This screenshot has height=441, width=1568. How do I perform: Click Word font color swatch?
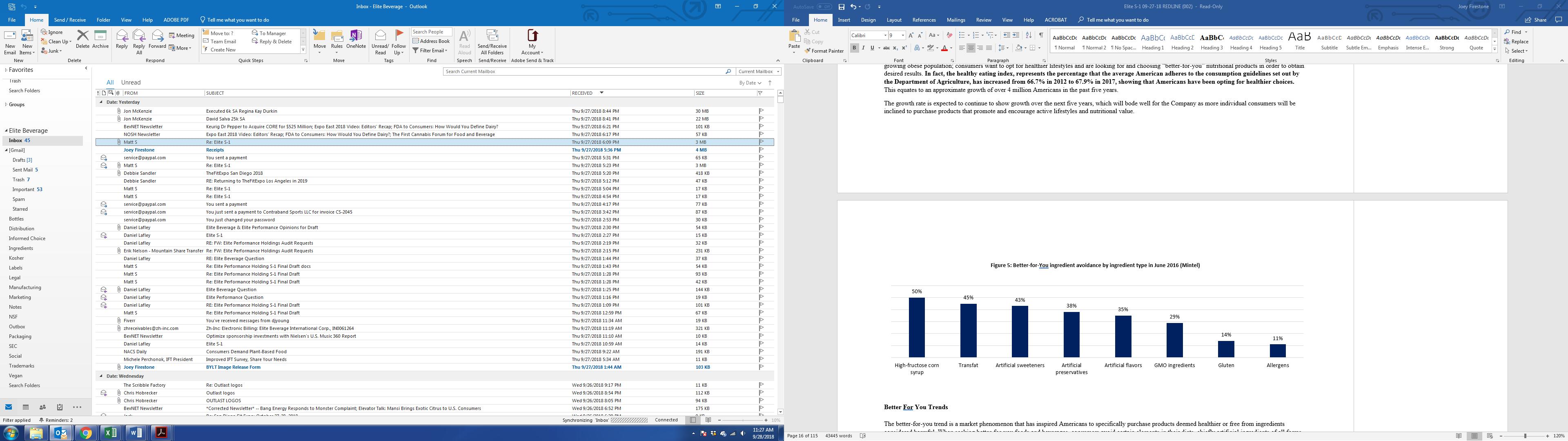coord(944,48)
